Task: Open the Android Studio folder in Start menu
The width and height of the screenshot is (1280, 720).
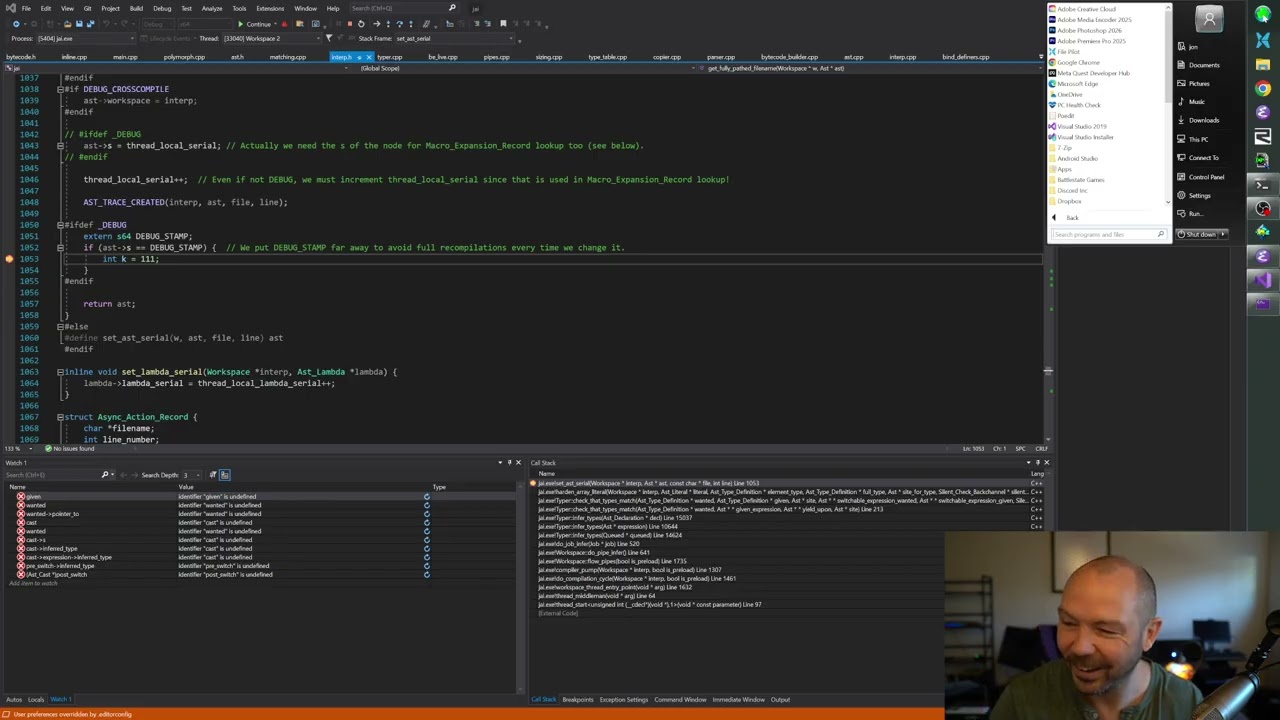Action: (1077, 158)
